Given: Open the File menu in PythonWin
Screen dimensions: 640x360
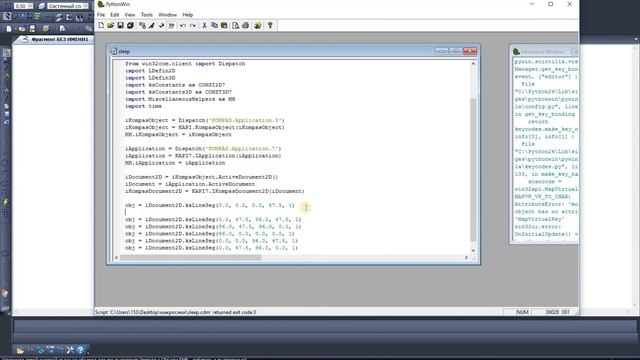Looking at the screenshot, I should click(101, 15).
